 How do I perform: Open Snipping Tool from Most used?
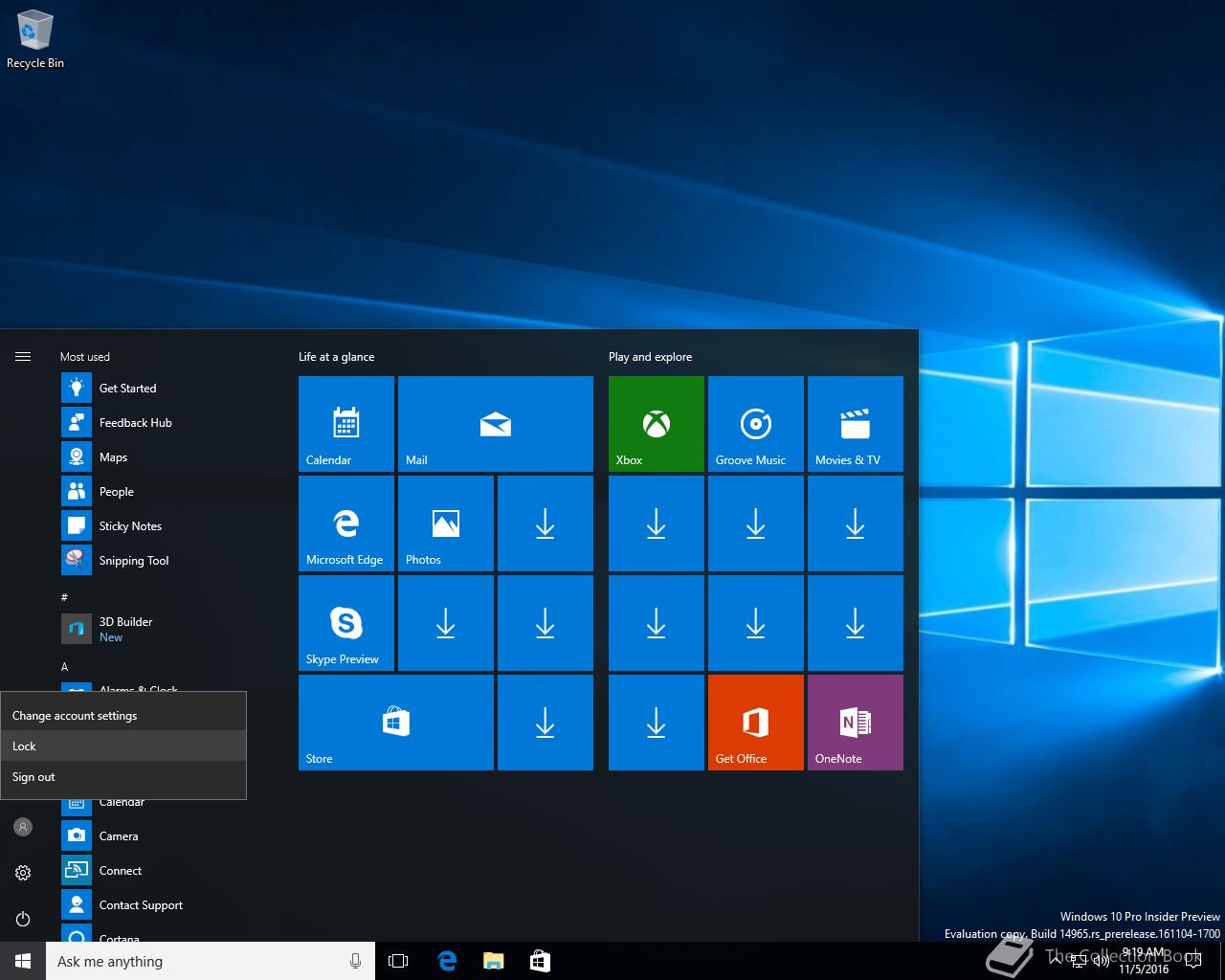pyautogui.click(x=133, y=561)
